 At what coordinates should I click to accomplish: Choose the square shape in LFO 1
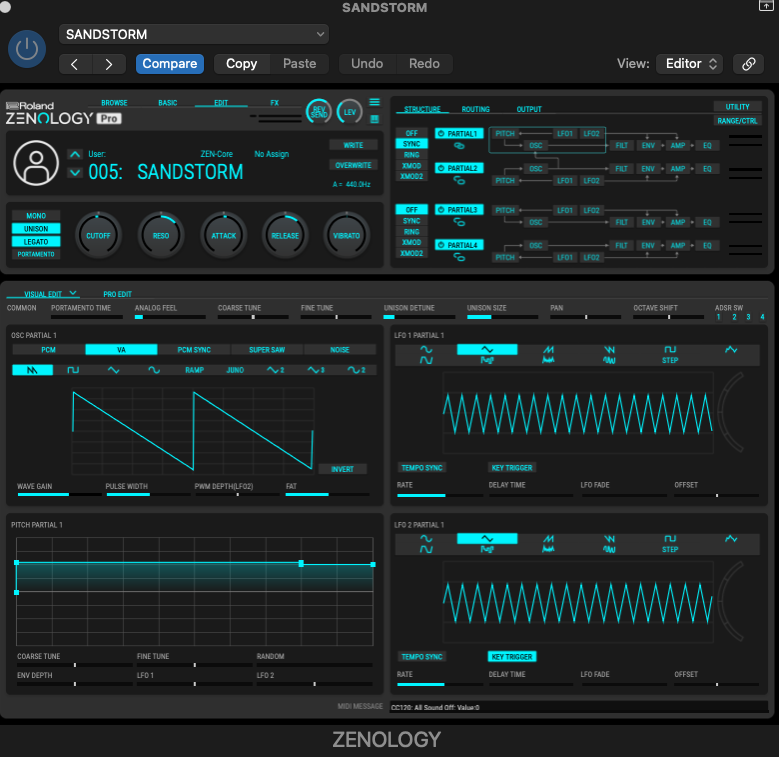(x=670, y=350)
